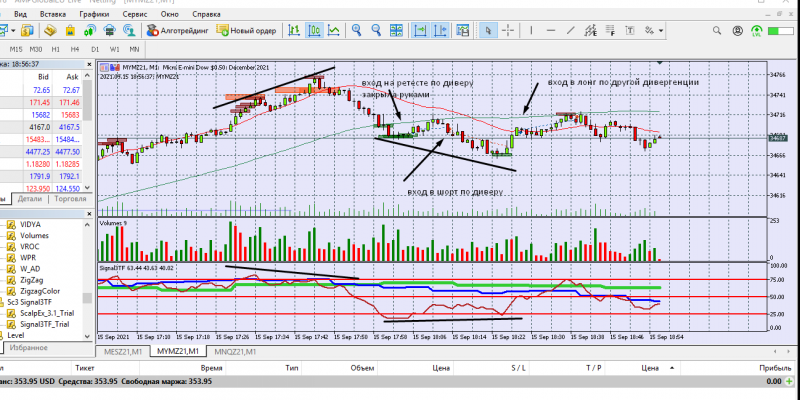This screenshot has height=400, width=800.
Task: Open the Избранное tab in Navigator
Action: tap(30, 347)
